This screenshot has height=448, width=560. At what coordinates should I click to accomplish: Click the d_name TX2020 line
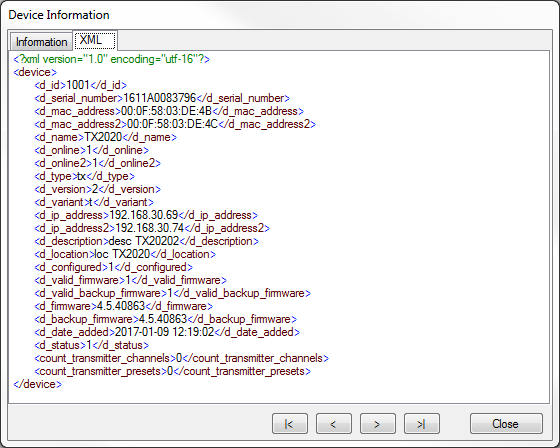point(105,137)
